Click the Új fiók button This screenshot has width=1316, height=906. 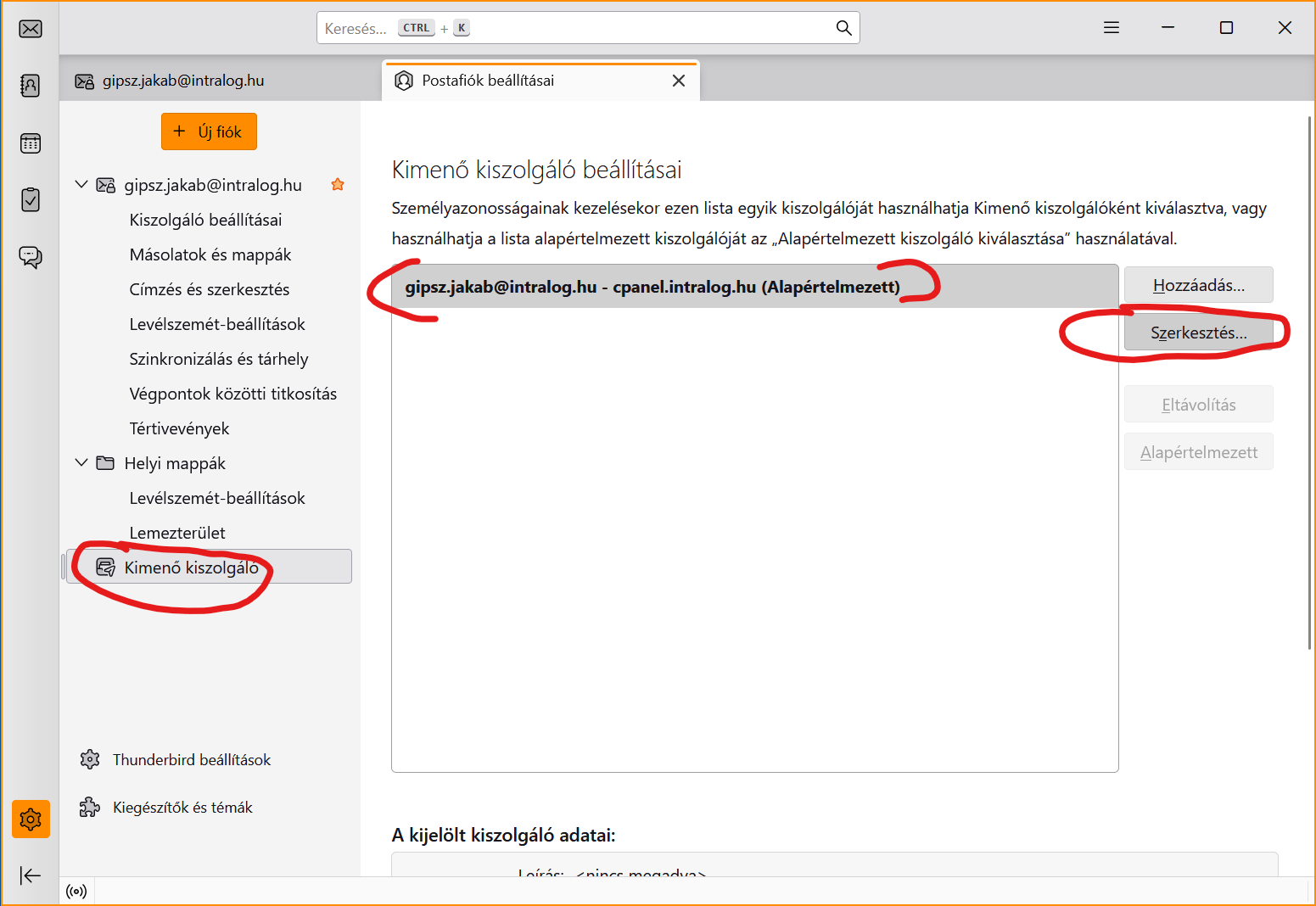(x=209, y=131)
